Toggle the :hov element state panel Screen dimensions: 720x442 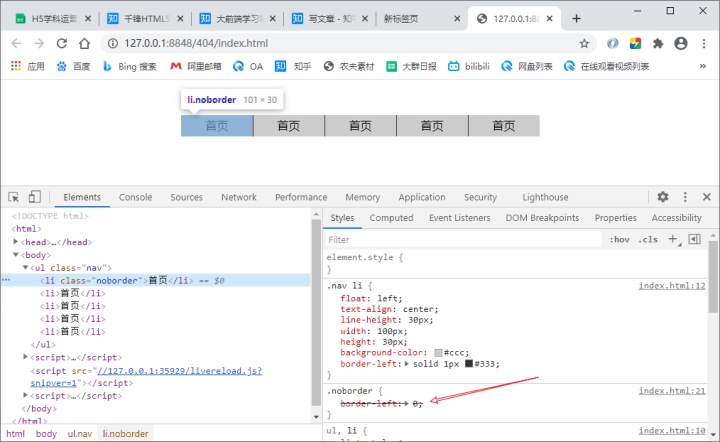point(619,240)
